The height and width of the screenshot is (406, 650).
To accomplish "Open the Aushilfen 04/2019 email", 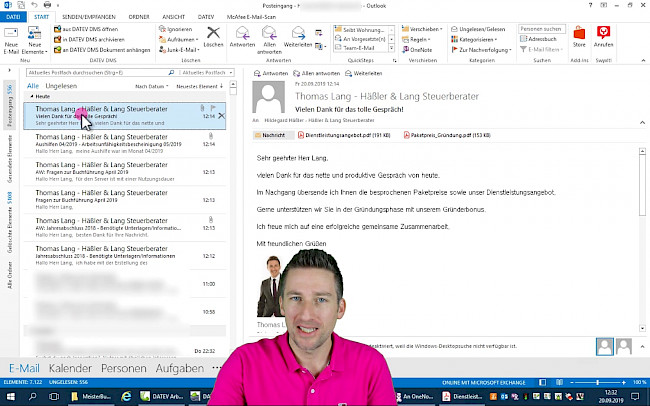I will (124, 144).
